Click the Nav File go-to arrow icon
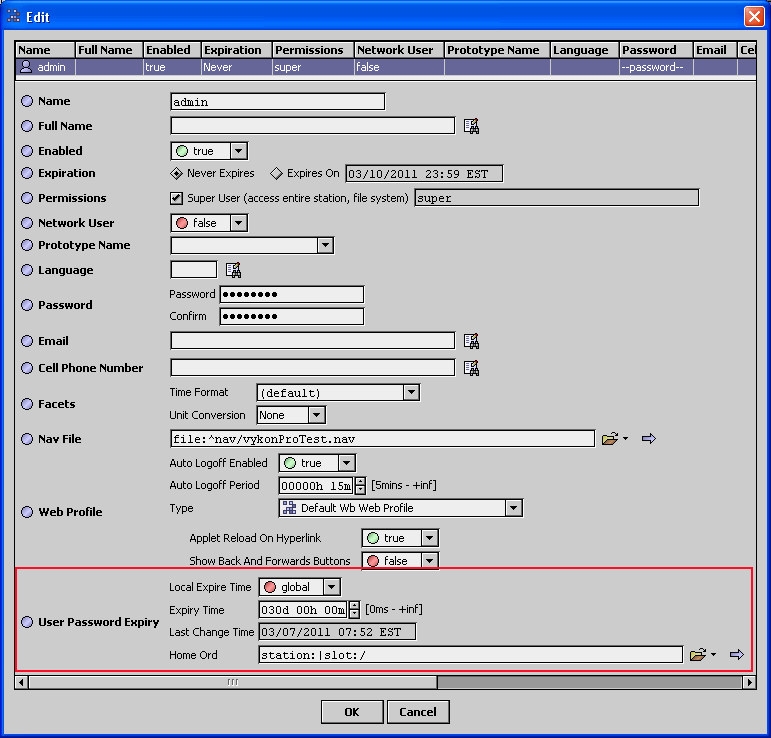The height and width of the screenshot is (738, 771). pyautogui.click(x=648, y=439)
